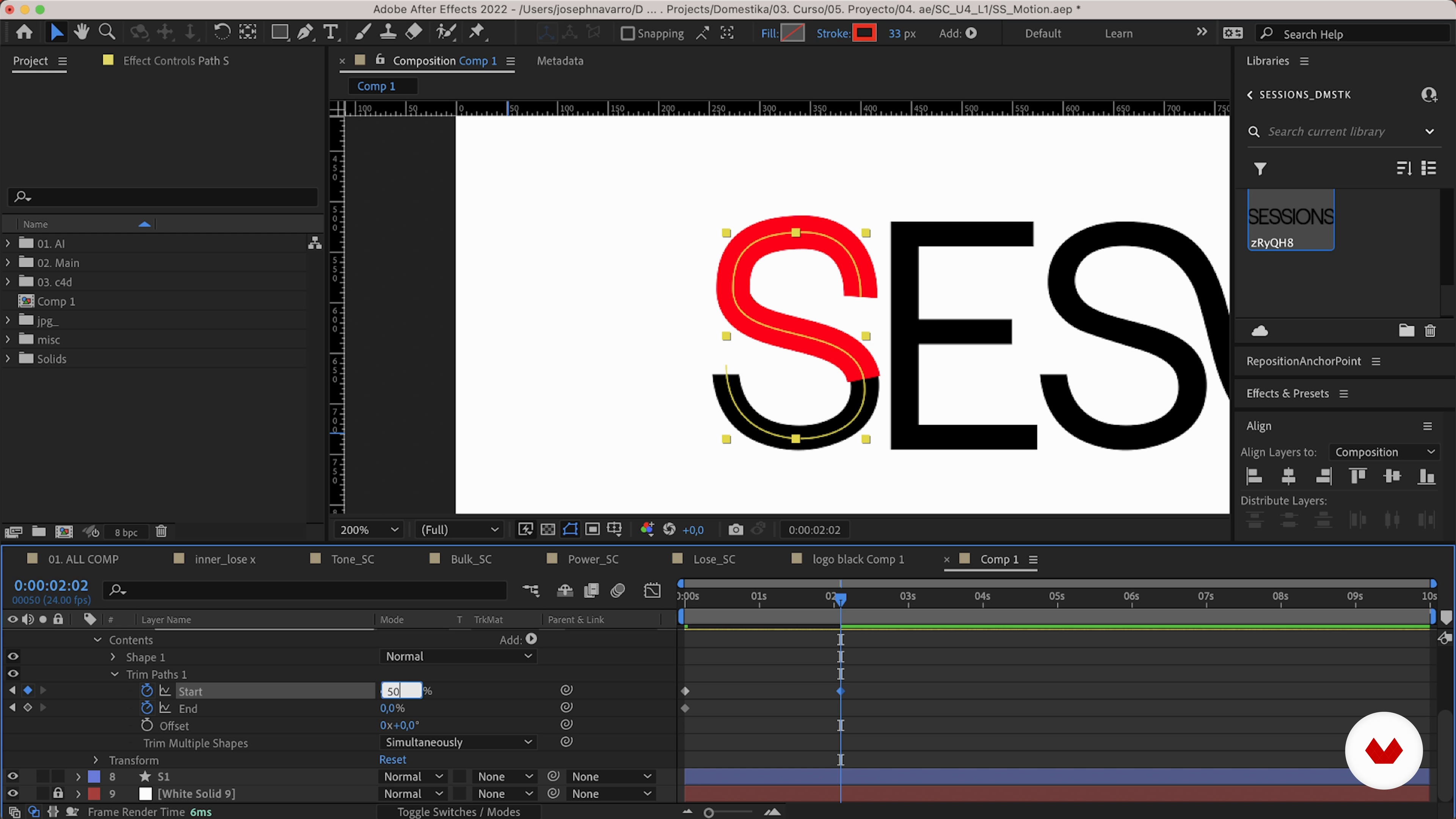The height and width of the screenshot is (819, 1456).
Task: Switch to Metadata tab
Action: [x=560, y=61]
